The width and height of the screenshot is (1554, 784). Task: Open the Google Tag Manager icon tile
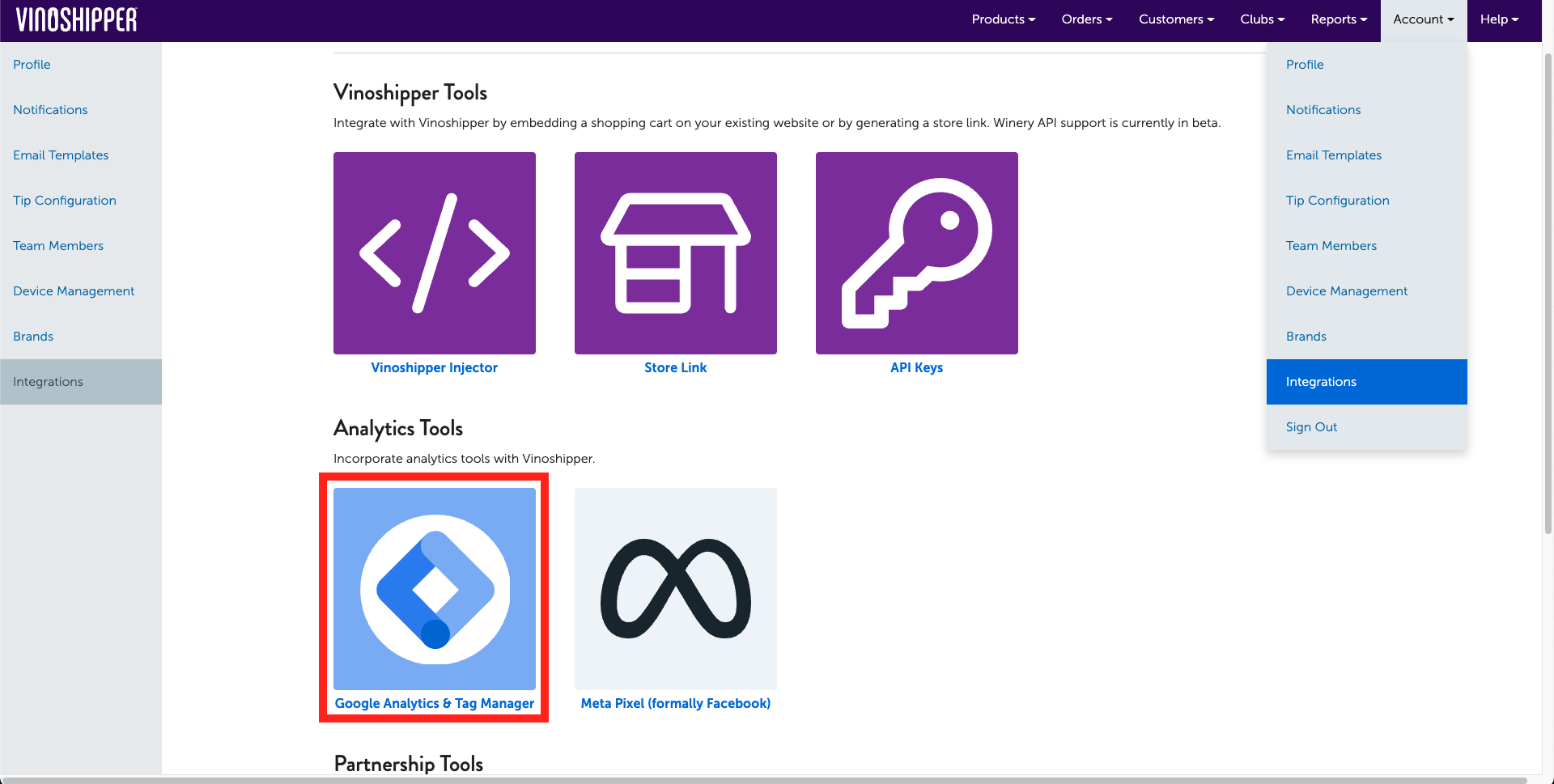435,589
